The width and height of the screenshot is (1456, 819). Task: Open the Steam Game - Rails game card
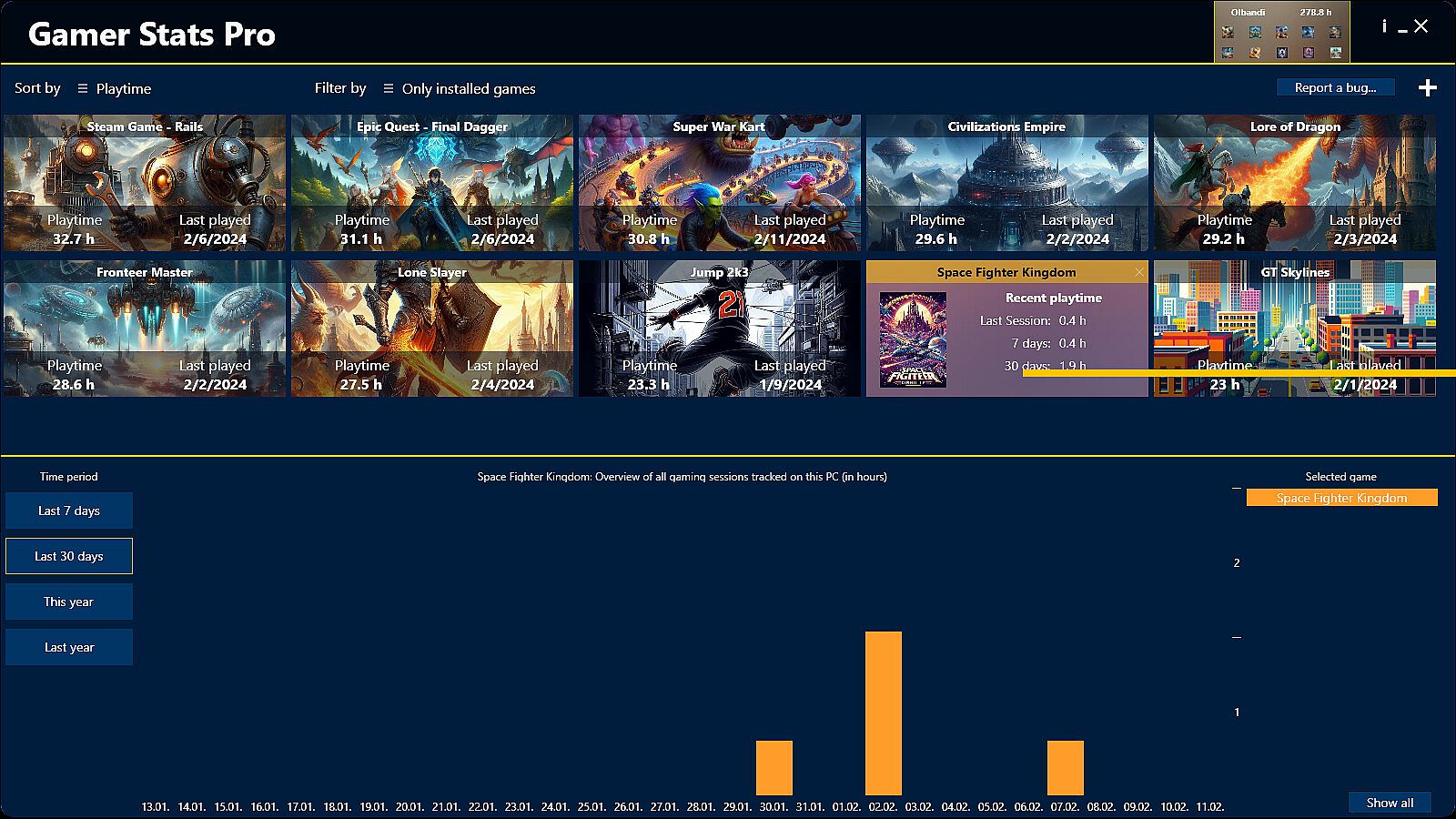145,183
